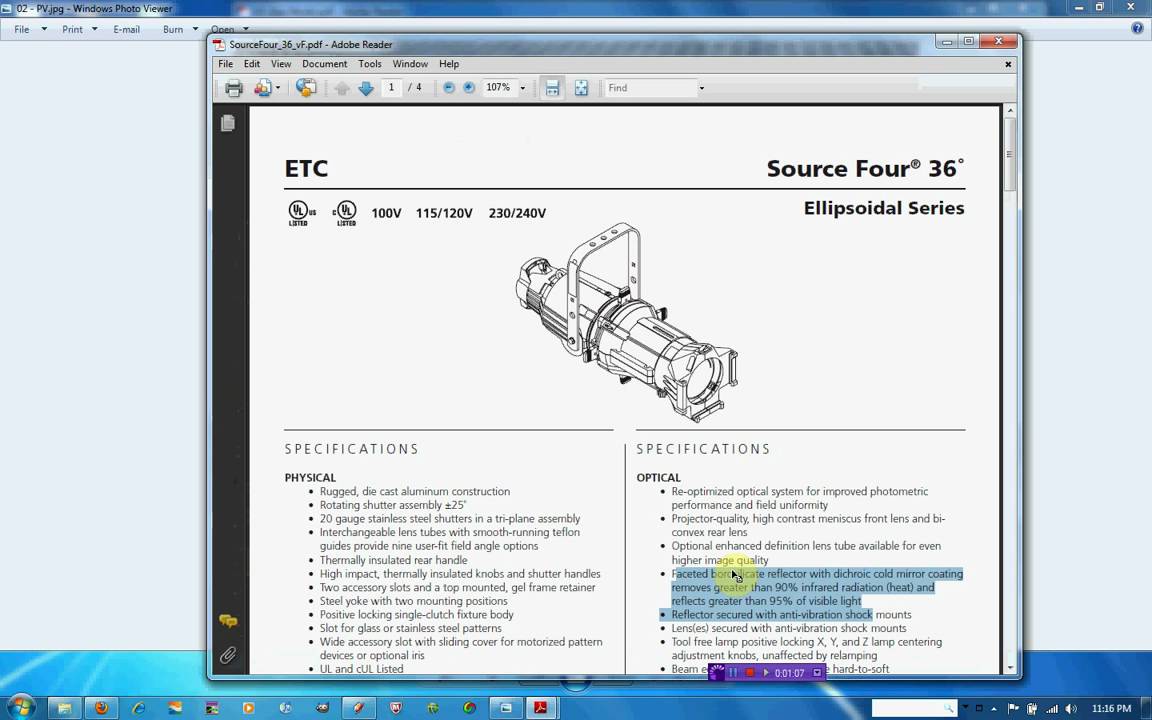
Task: Click taskbar search box
Action: coord(913,708)
